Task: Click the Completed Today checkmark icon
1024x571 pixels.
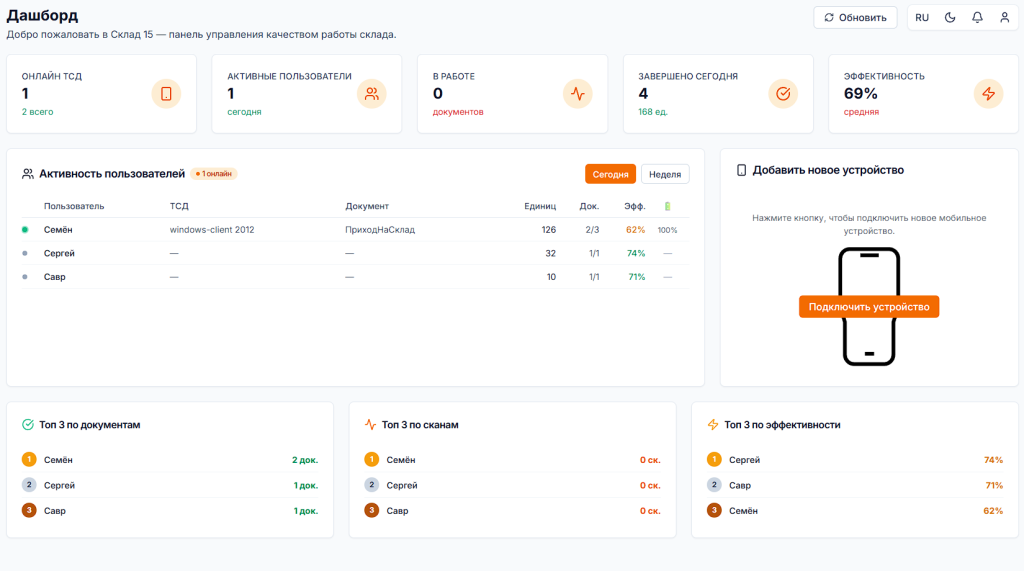Action: [783, 94]
